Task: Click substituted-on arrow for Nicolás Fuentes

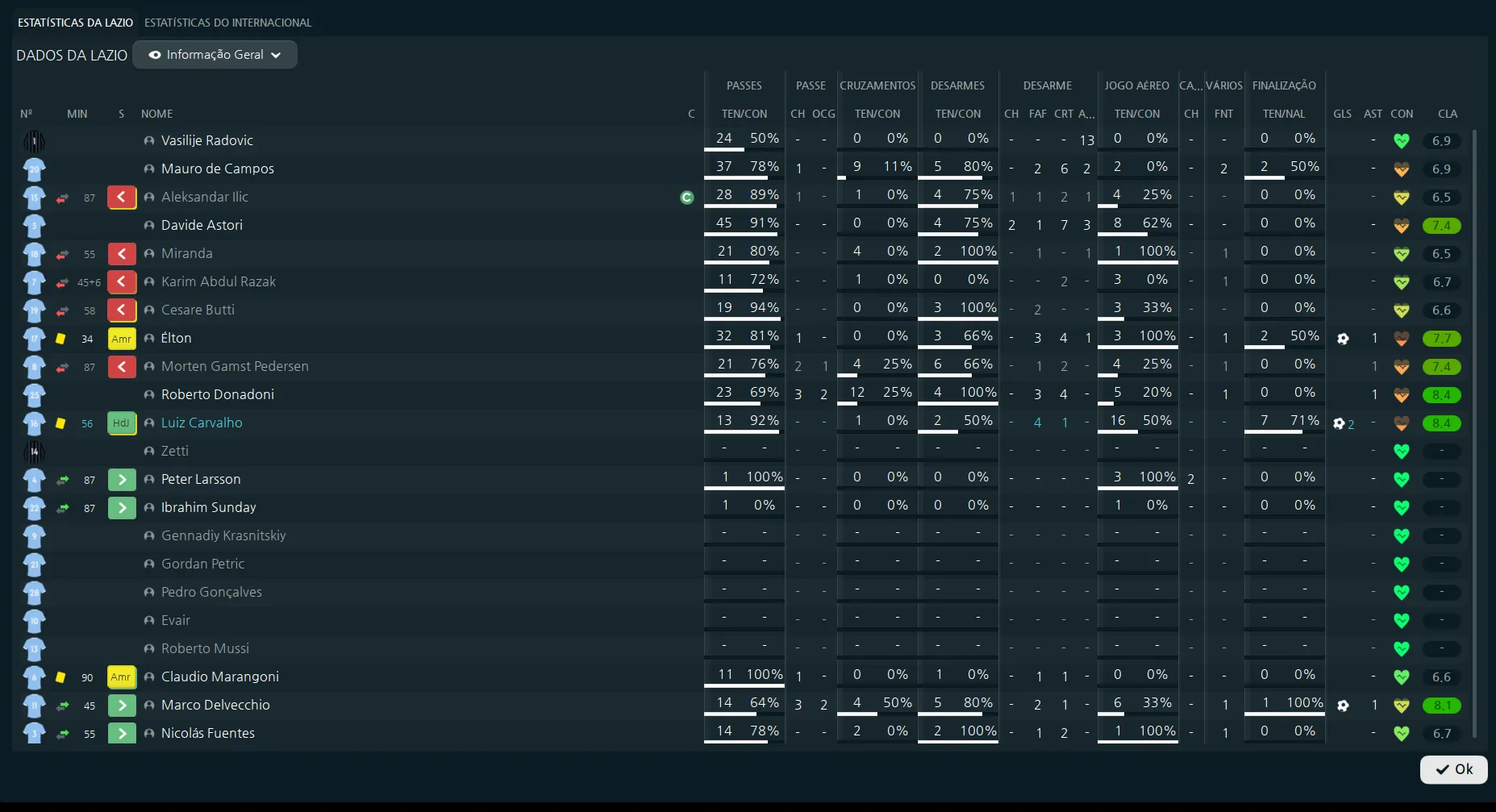Action: click(122, 733)
